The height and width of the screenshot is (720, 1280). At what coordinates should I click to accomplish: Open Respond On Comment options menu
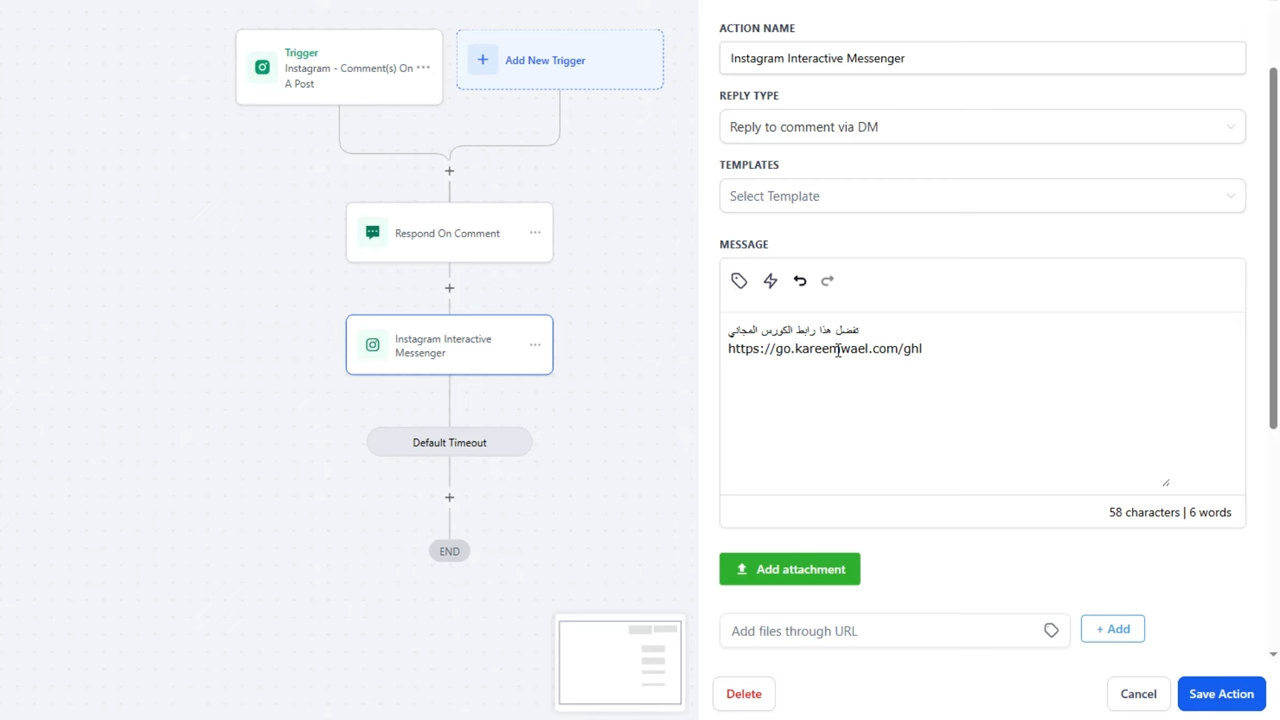[535, 233]
